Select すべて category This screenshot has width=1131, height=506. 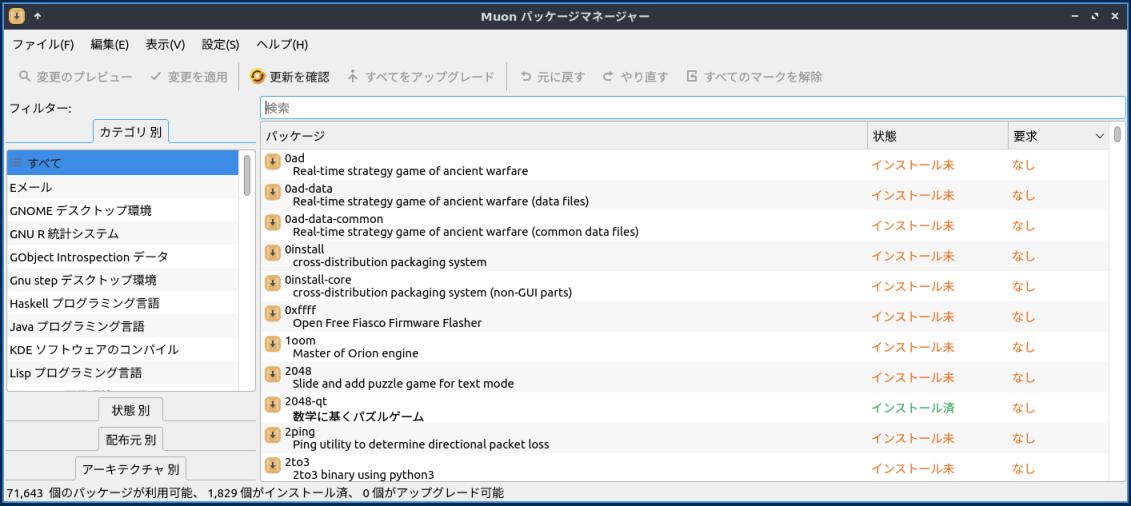coord(123,163)
